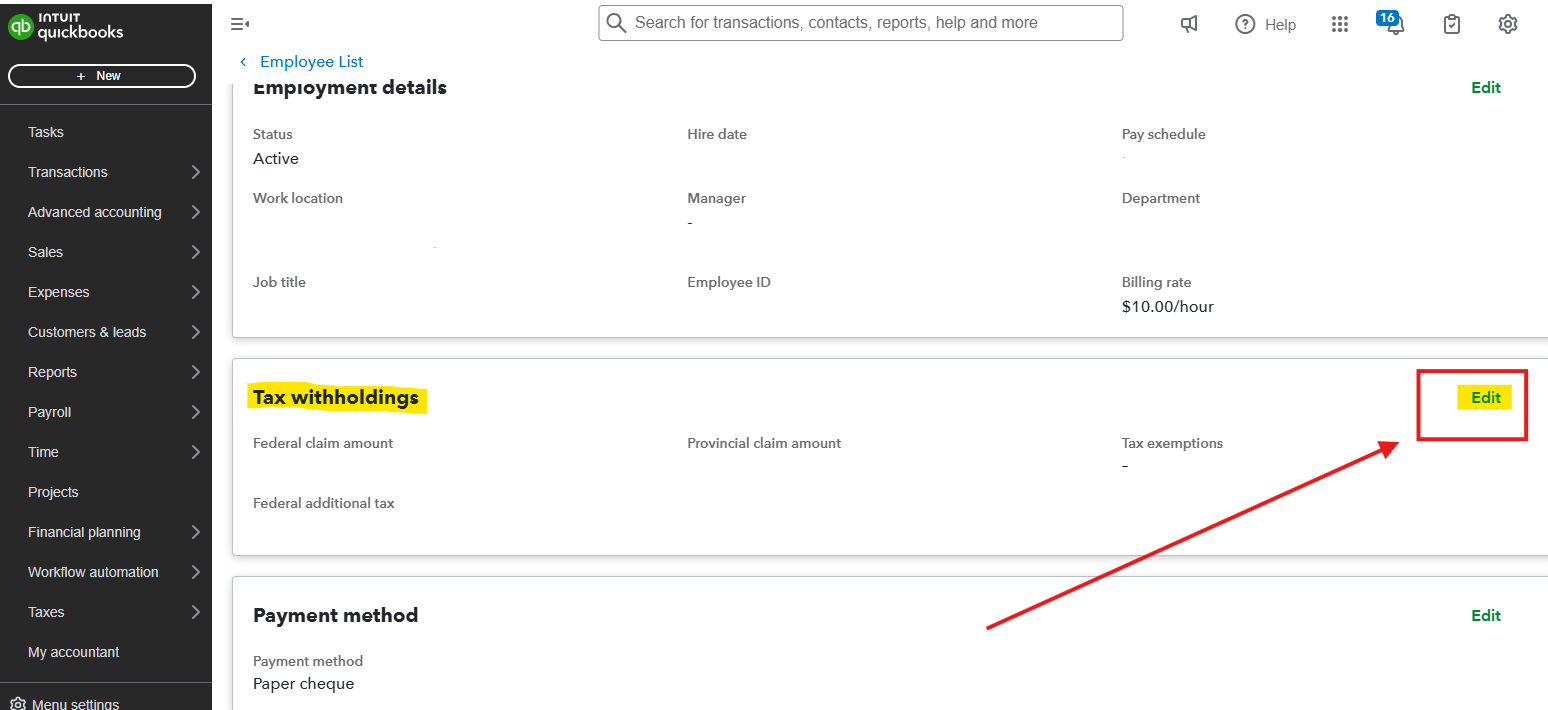Viewport: 1548px width, 710px height.
Task: Click the QuickBooks logo icon
Action: tap(20, 27)
